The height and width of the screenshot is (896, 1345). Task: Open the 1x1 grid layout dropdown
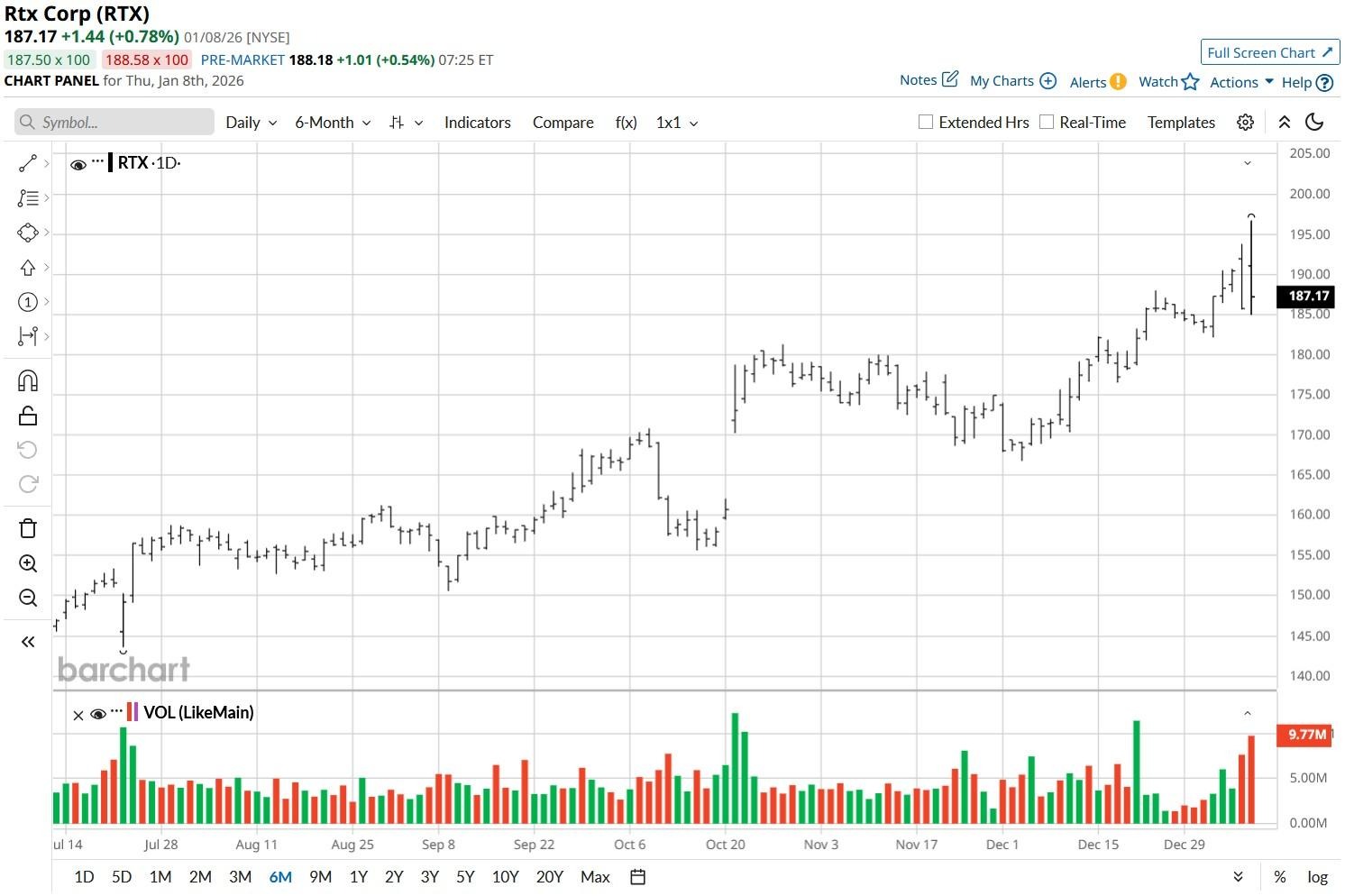point(677,123)
